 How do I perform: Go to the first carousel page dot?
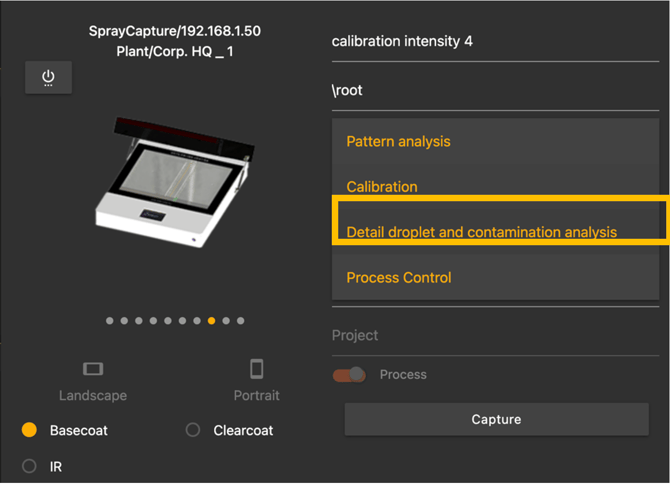tap(110, 321)
